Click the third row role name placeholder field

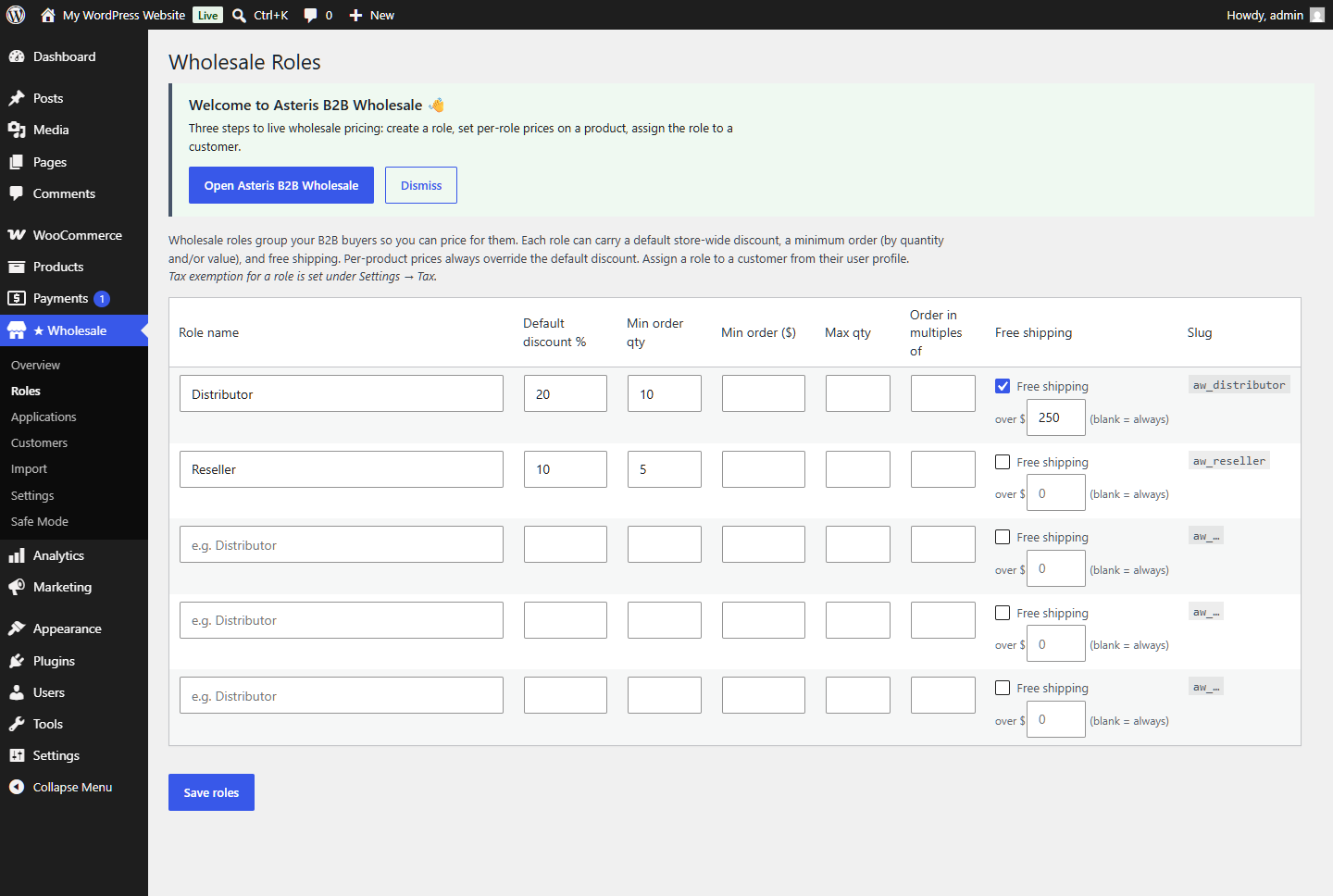click(x=342, y=544)
